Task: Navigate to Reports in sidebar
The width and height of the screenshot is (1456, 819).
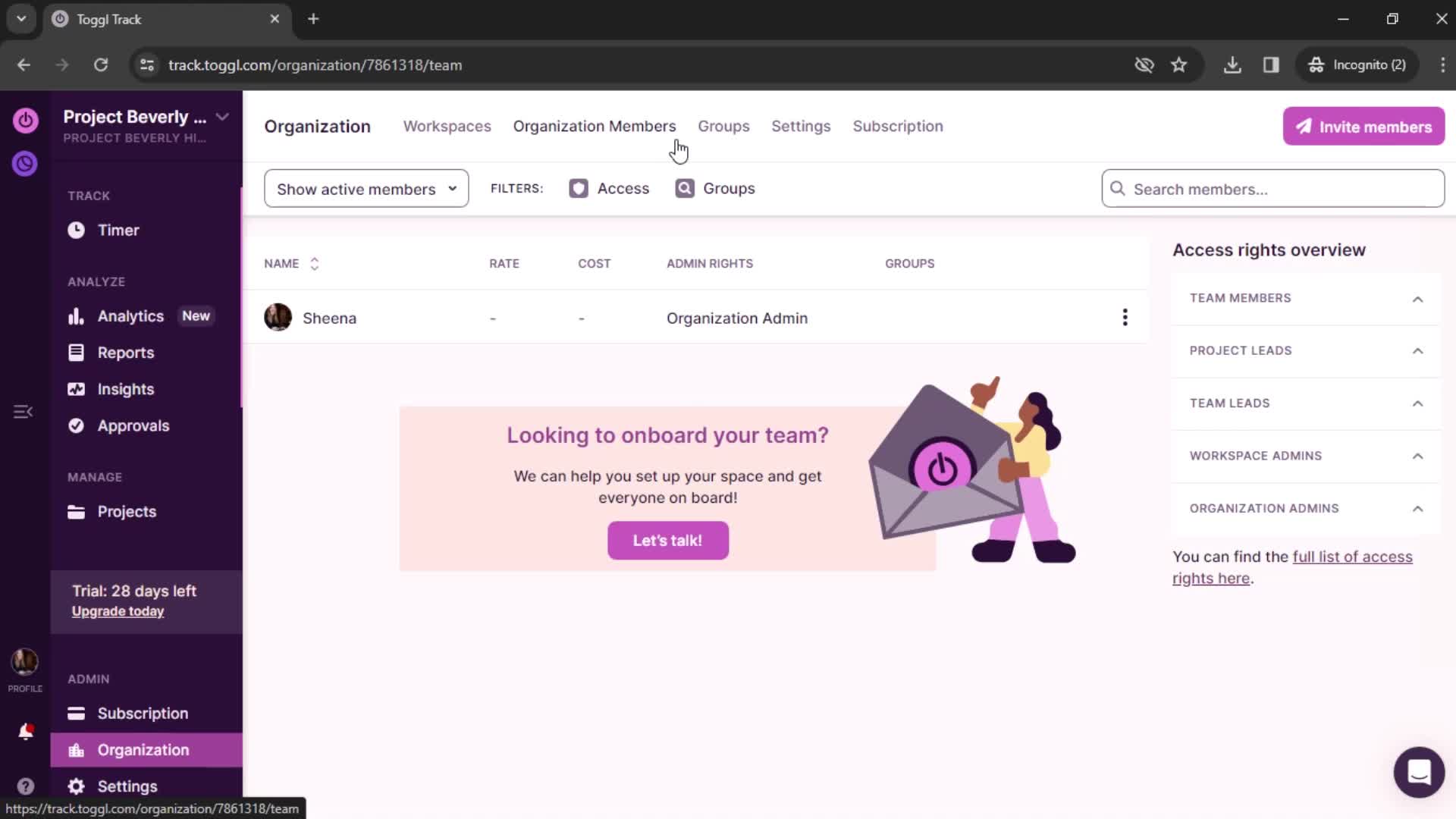Action: [x=126, y=352]
